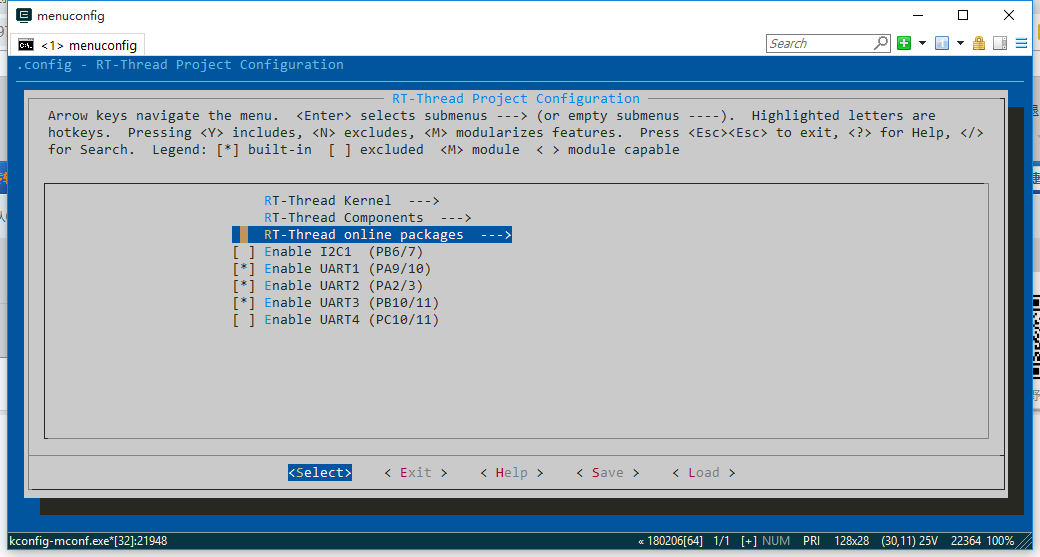Click the 1/1 console count status entry
1040x557 pixels.
coord(721,540)
